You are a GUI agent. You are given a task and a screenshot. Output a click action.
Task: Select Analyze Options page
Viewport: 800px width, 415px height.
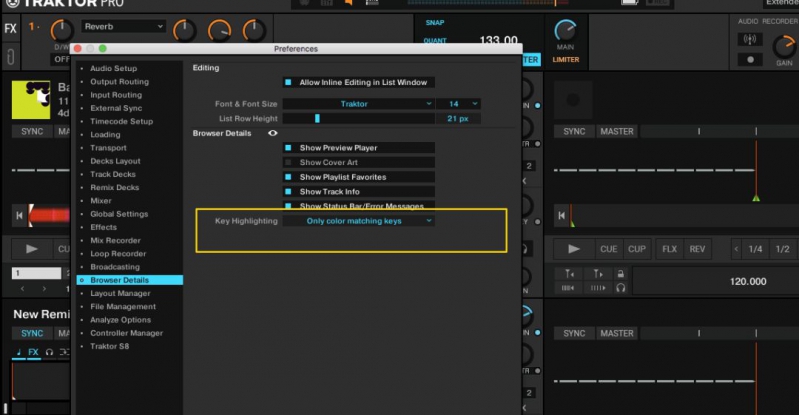point(120,321)
